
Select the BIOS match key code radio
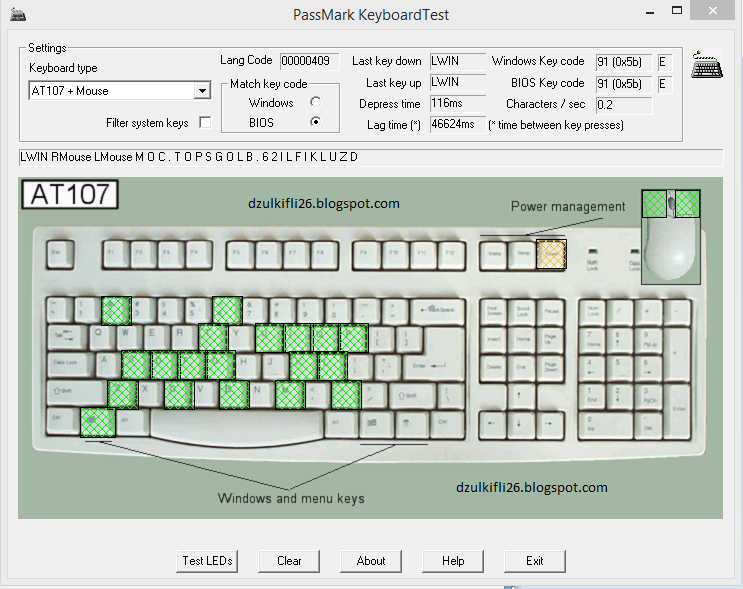[x=315, y=122]
